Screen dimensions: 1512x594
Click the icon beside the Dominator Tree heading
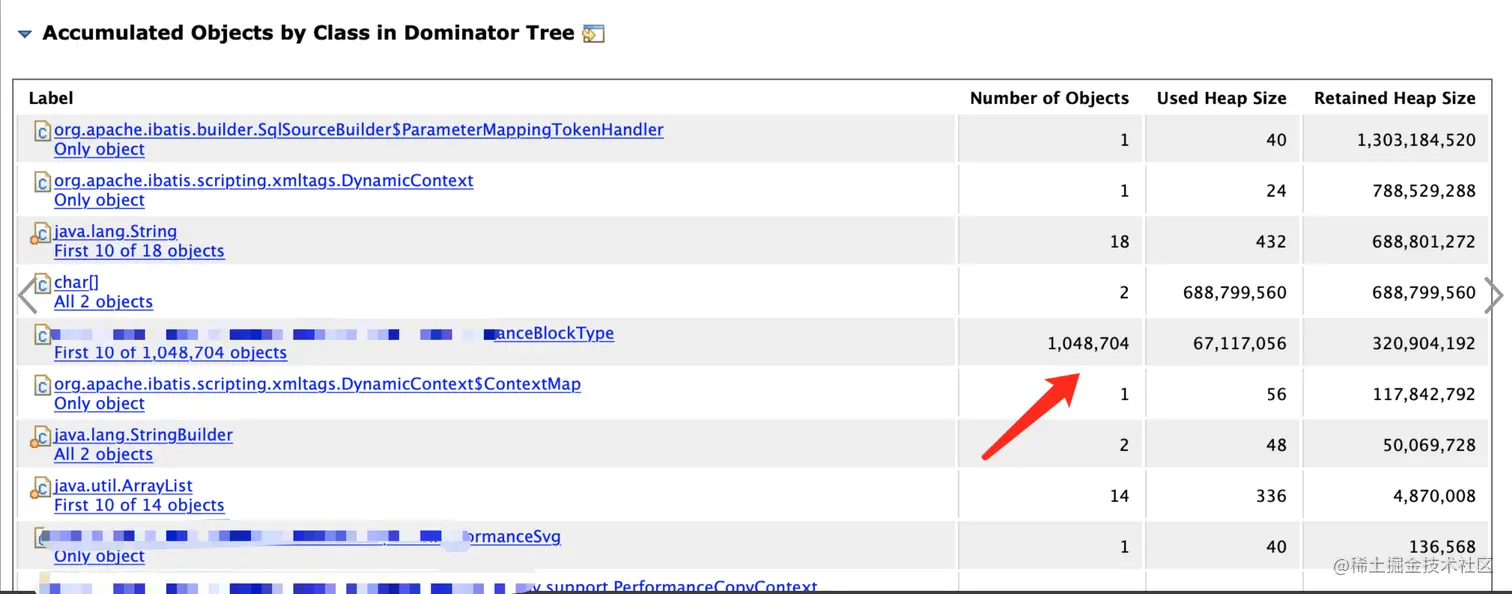(x=593, y=34)
